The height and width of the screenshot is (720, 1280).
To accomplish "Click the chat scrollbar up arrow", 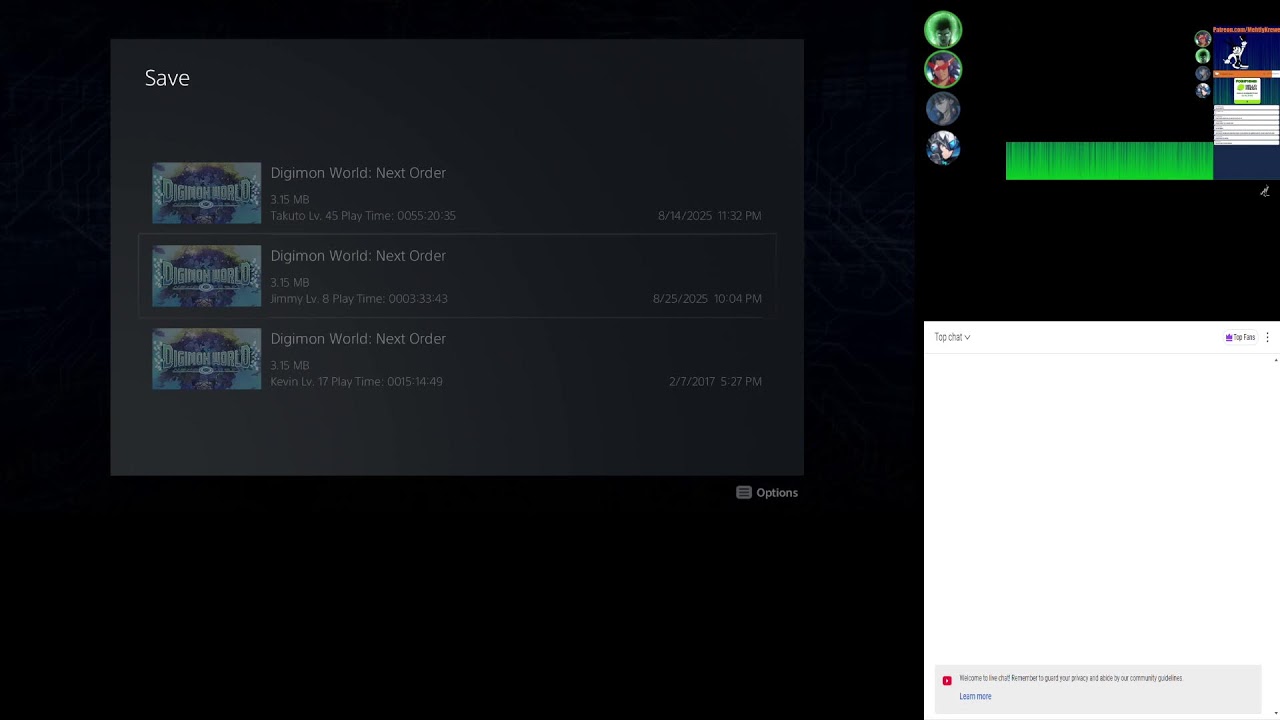I will click(x=1276, y=360).
